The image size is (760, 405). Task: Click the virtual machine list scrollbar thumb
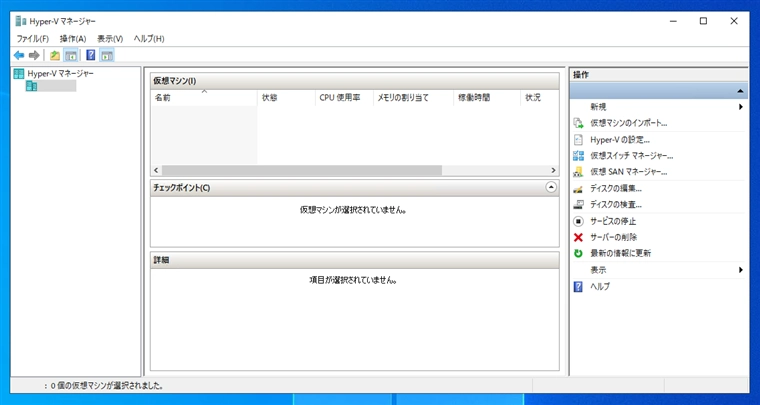coord(302,171)
